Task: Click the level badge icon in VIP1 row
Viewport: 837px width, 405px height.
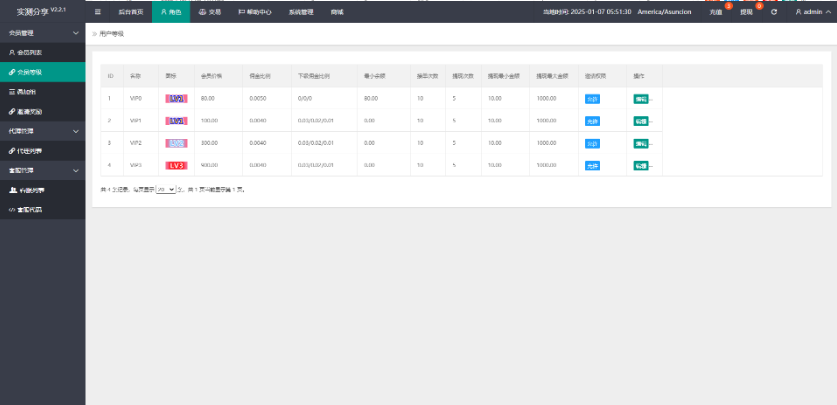Action: pyautogui.click(x=176, y=121)
